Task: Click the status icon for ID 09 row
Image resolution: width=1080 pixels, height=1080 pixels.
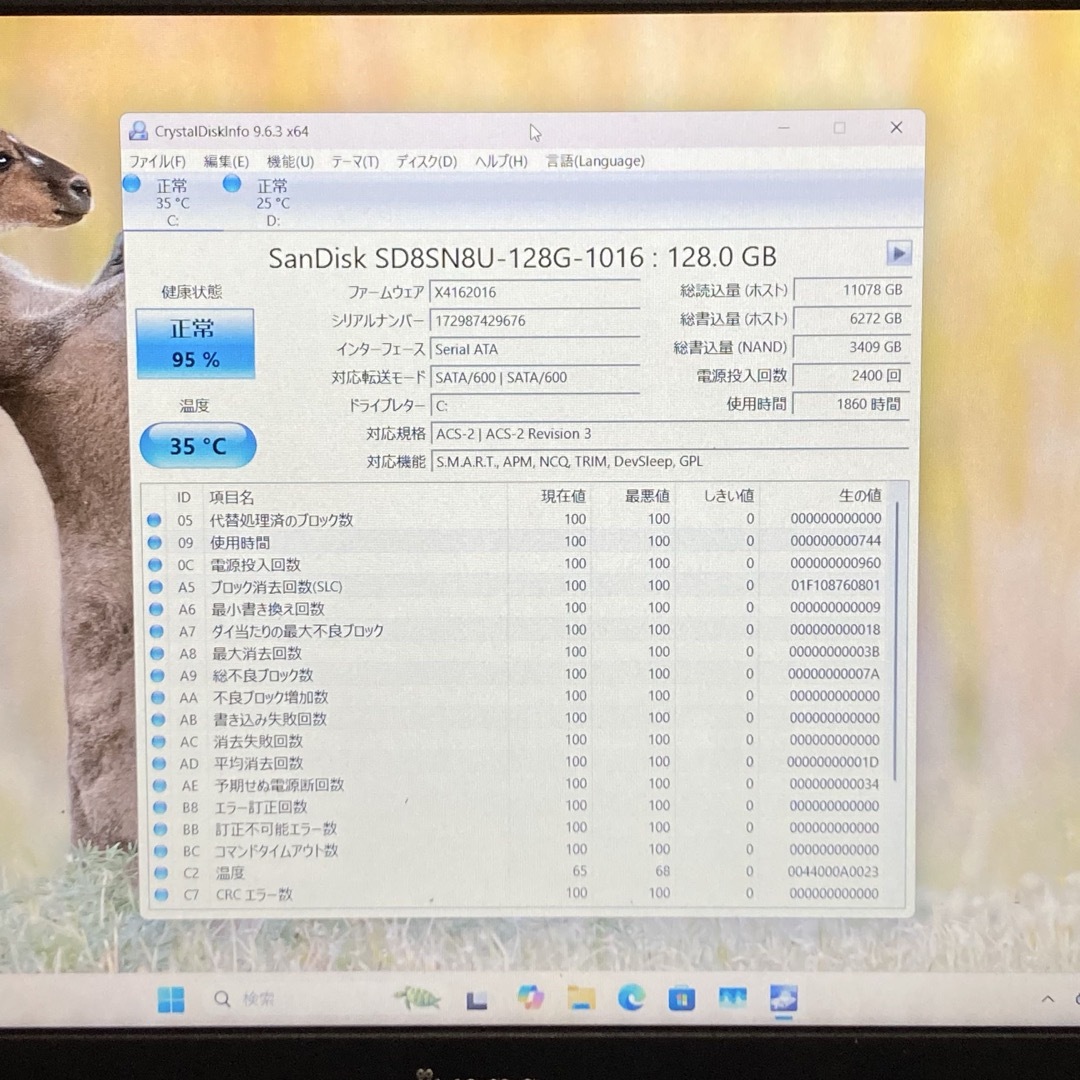Action: tap(155, 542)
